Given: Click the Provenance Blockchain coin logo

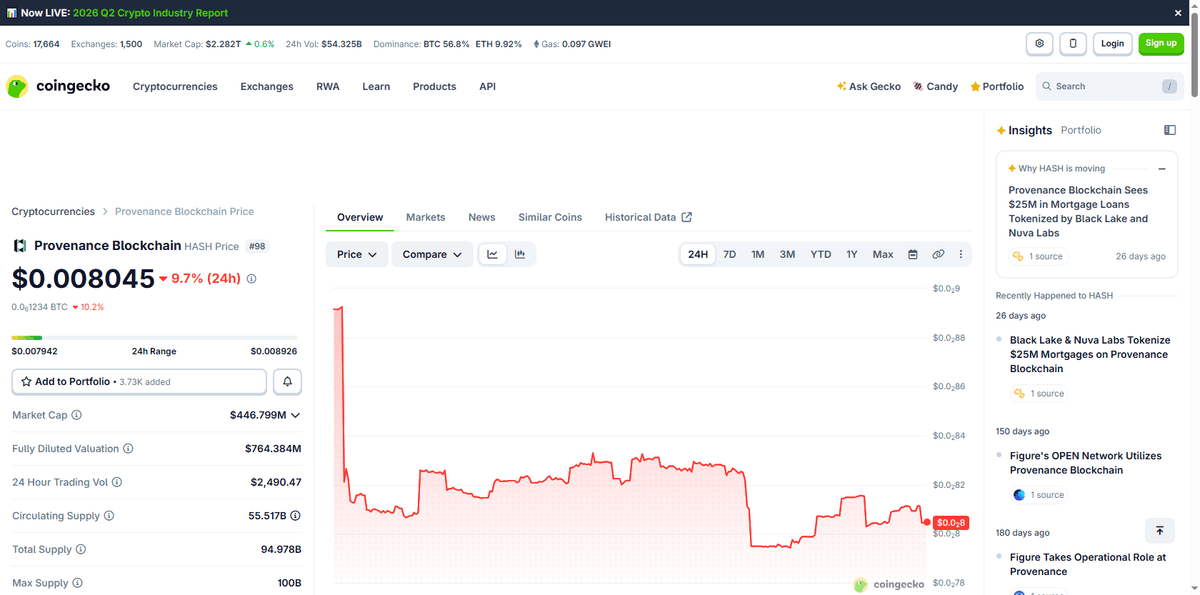Looking at the screenshot, I should click(x=19, y=246).
